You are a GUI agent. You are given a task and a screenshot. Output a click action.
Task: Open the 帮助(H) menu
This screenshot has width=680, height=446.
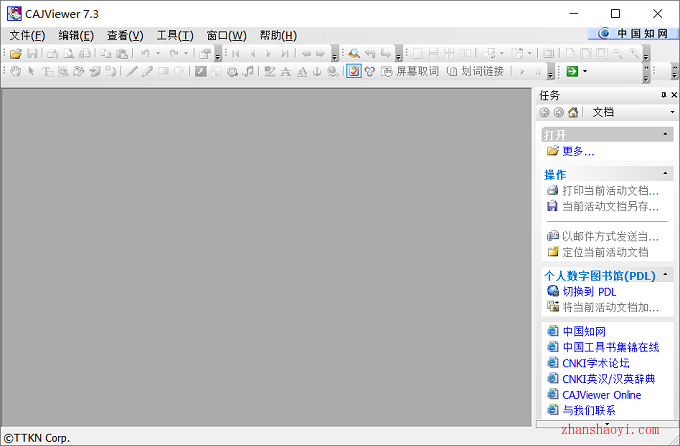tap(278, 36)
